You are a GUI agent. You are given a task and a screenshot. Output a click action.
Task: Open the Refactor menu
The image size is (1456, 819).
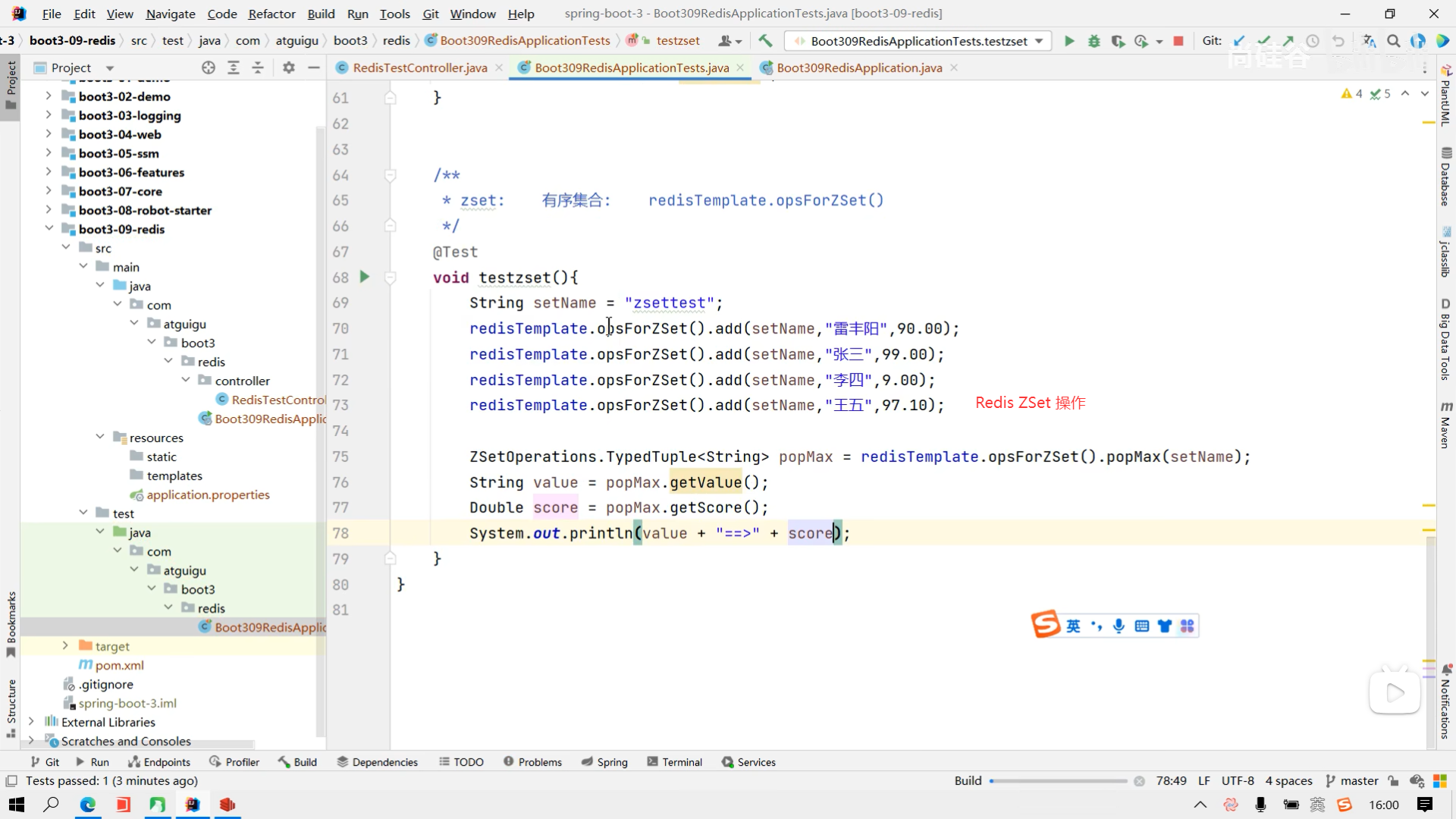(271, 14)
